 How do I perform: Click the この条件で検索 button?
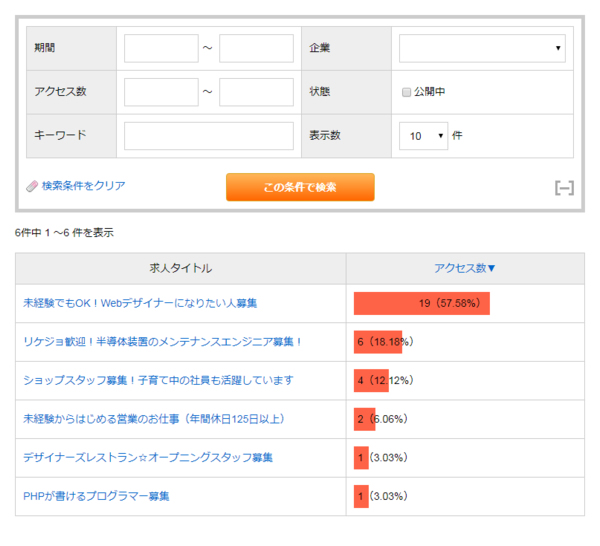pyautogui.click(x=300, y=187)
